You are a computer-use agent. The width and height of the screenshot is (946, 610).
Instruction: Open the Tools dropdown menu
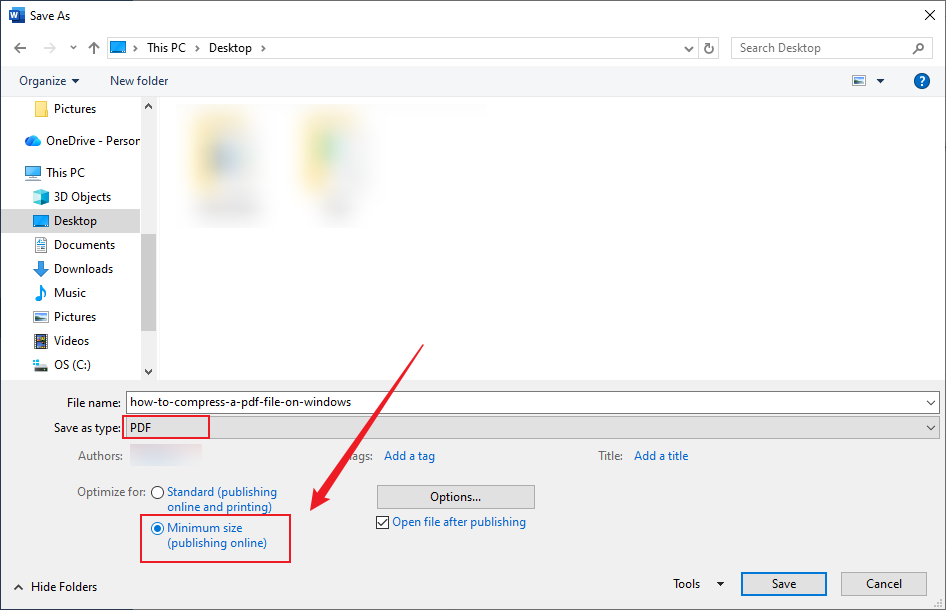pyautogui.click(x=697, y=583)
